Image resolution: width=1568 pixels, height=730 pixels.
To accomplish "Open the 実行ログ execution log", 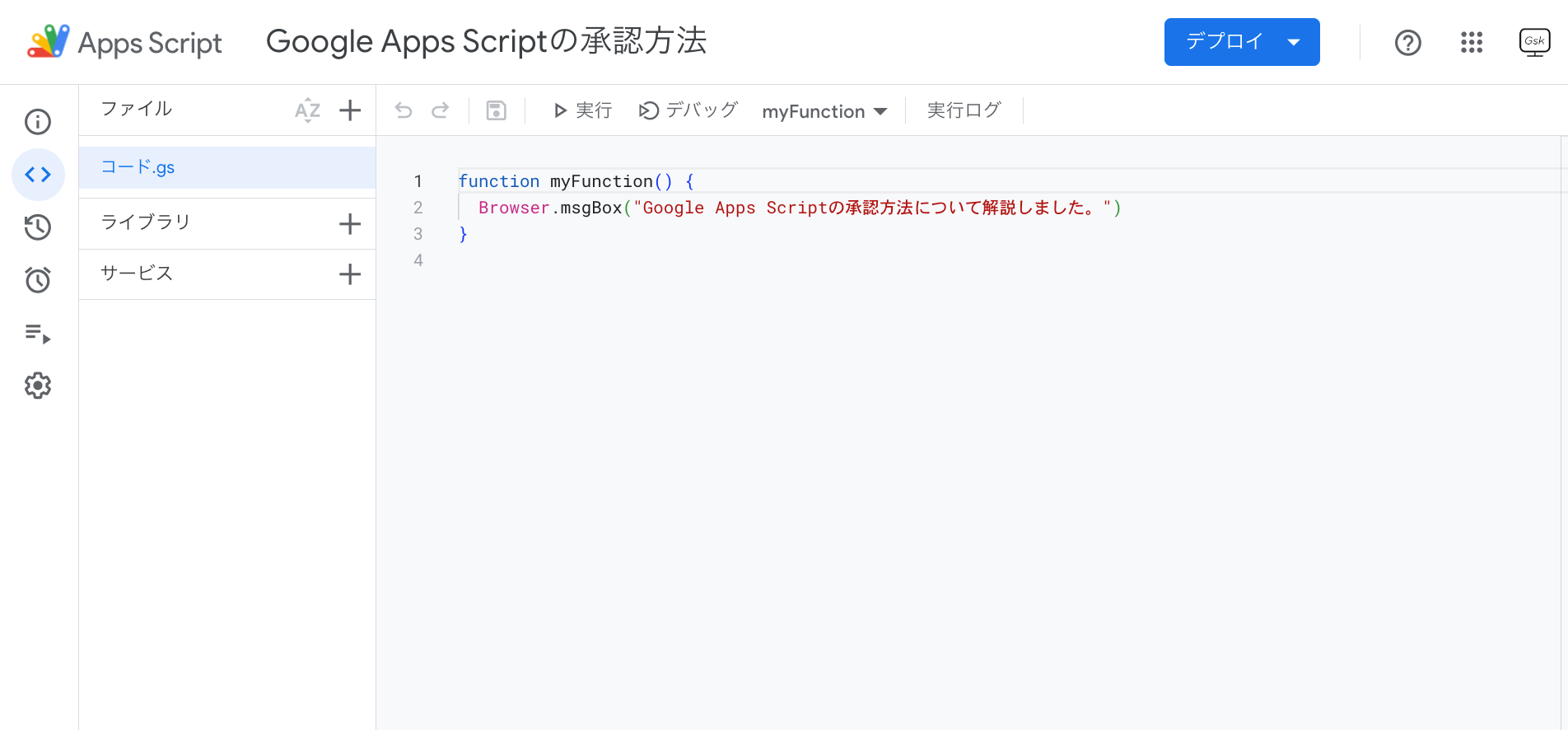I will [964, 110].
